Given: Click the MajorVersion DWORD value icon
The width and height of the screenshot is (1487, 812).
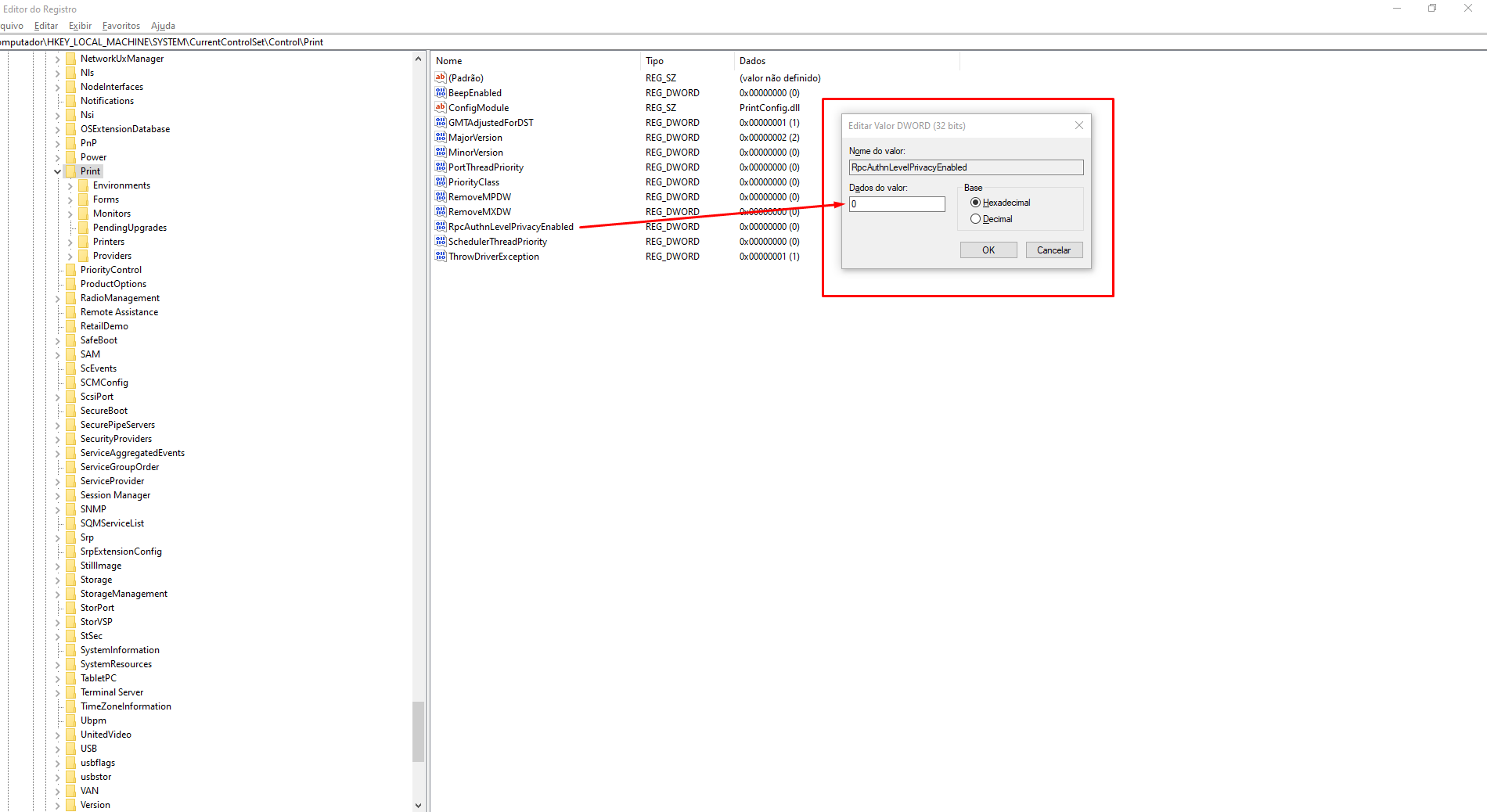Looking at the screenshot, I should click(x=440, y=138).
